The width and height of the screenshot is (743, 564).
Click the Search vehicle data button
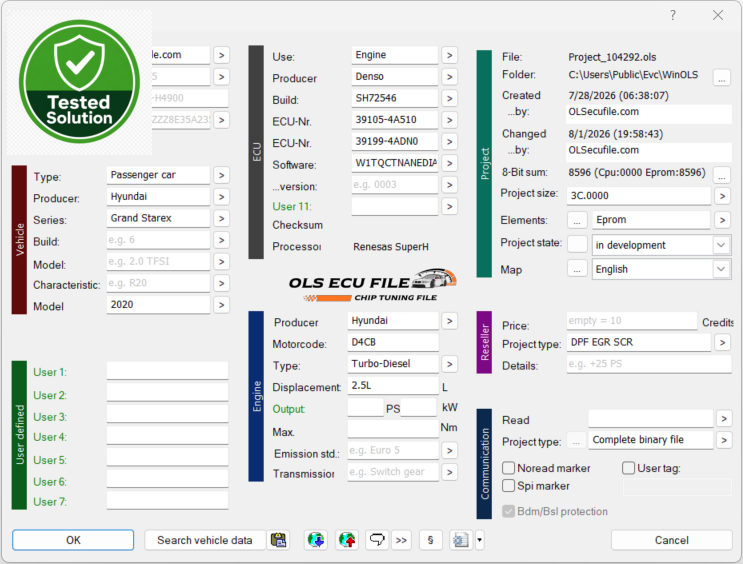[205, 540]
